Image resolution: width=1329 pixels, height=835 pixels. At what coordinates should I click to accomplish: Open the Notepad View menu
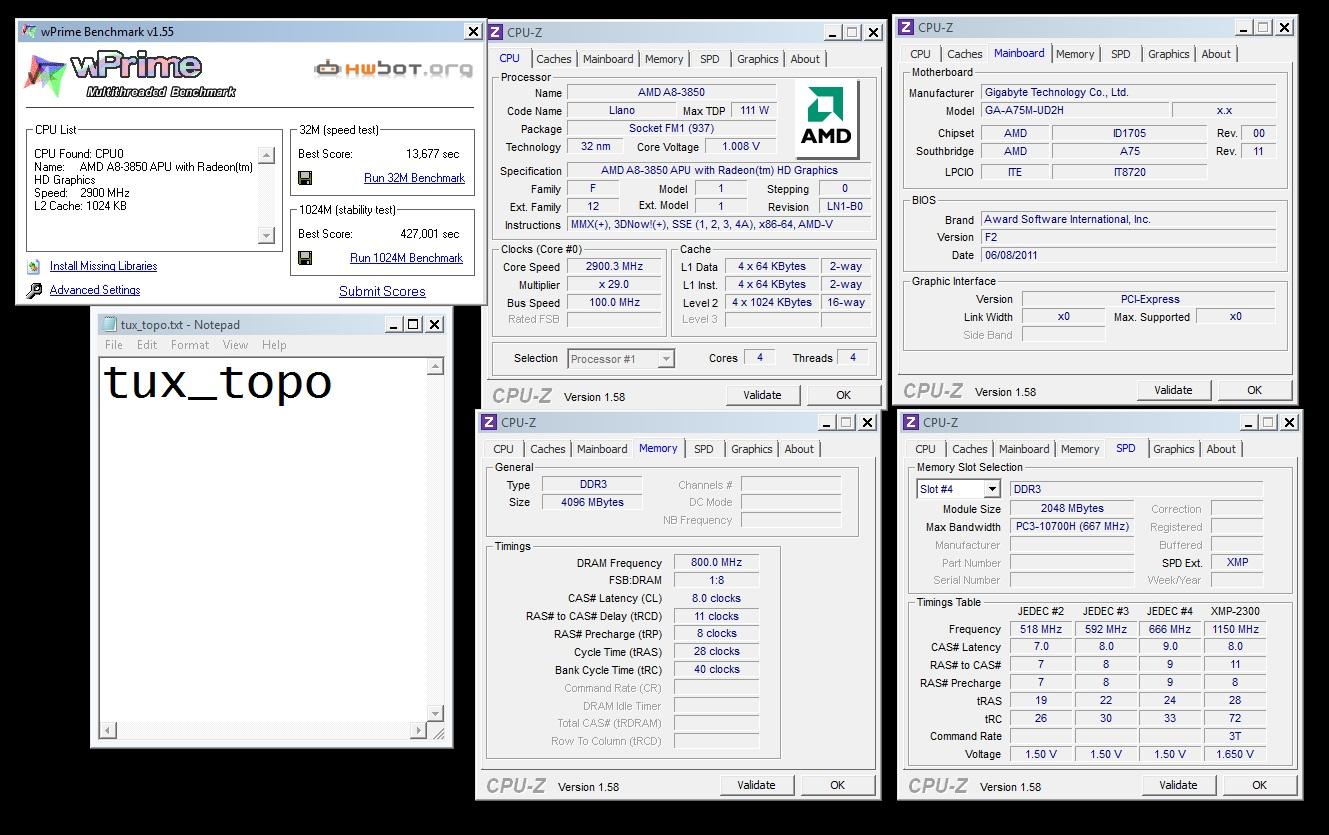click(x=235, y=345)
